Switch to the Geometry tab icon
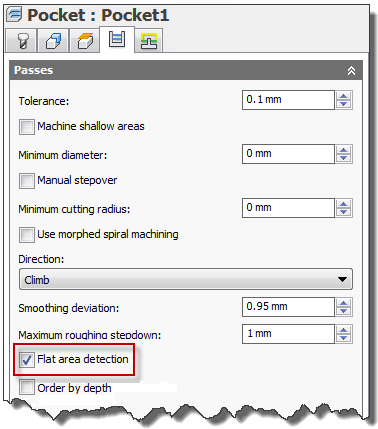The image size is (378, 429). [53, 41]
